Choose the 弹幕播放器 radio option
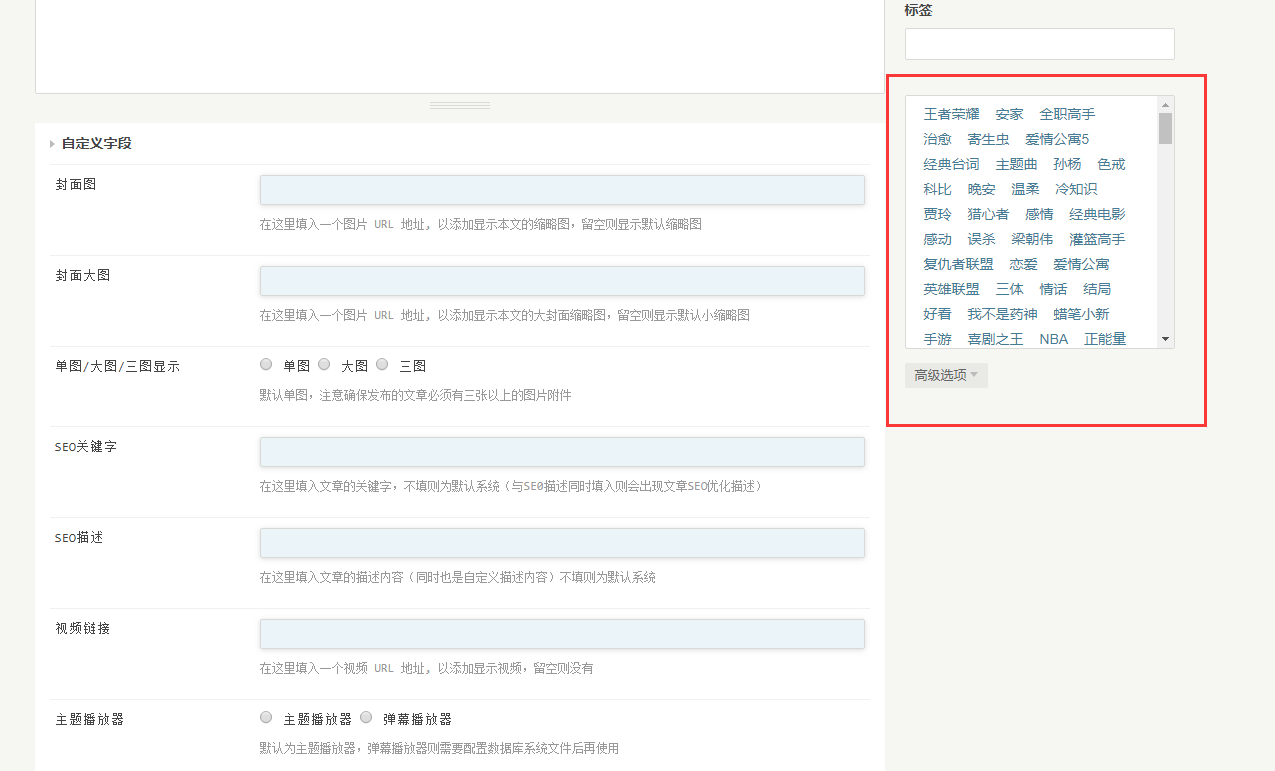Image resolution: width=1275 pixels, height=771 pixels. pyautogui.click(x=366, y=717)
